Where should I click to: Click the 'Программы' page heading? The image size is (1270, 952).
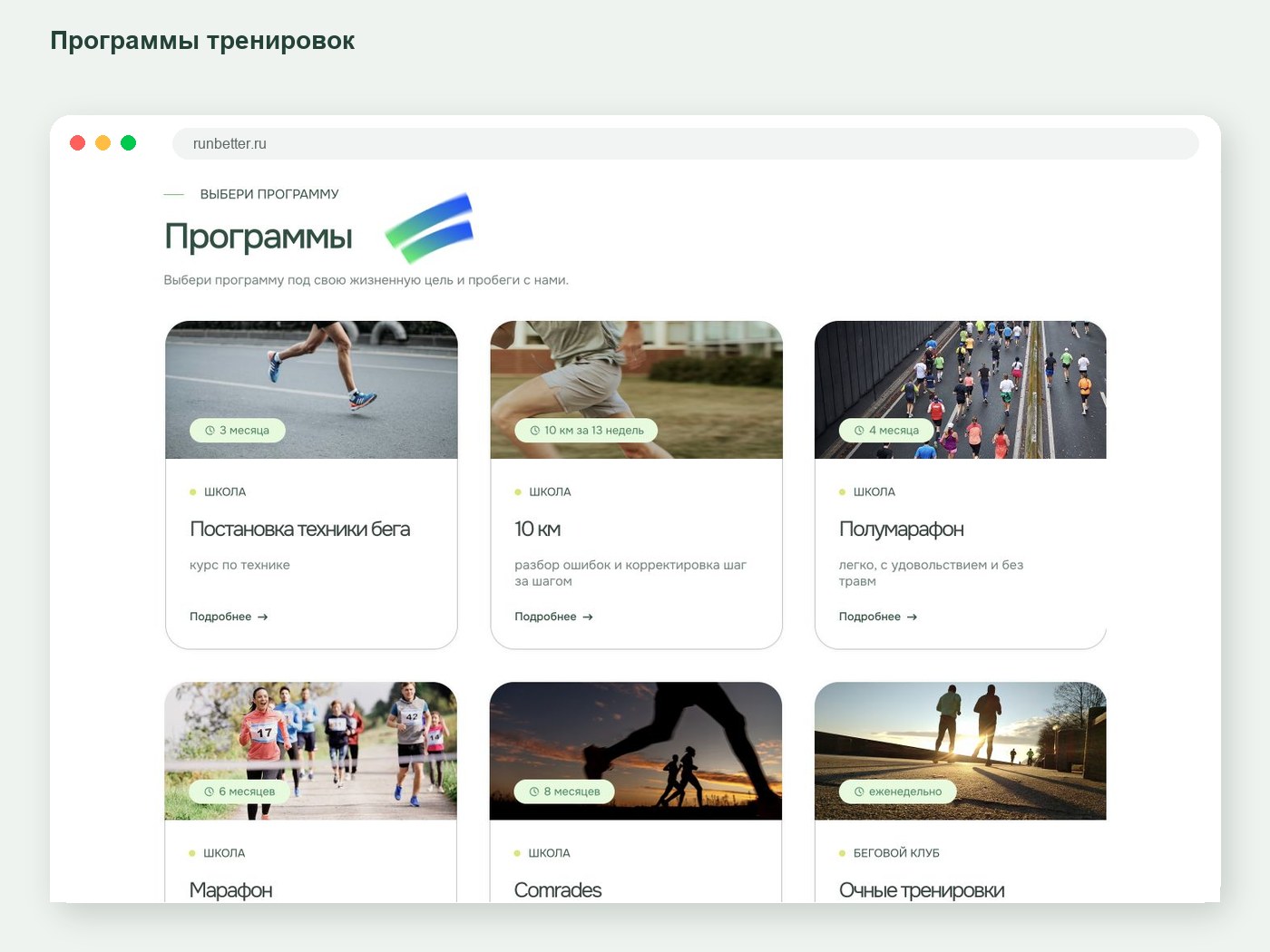pos(259,237)
